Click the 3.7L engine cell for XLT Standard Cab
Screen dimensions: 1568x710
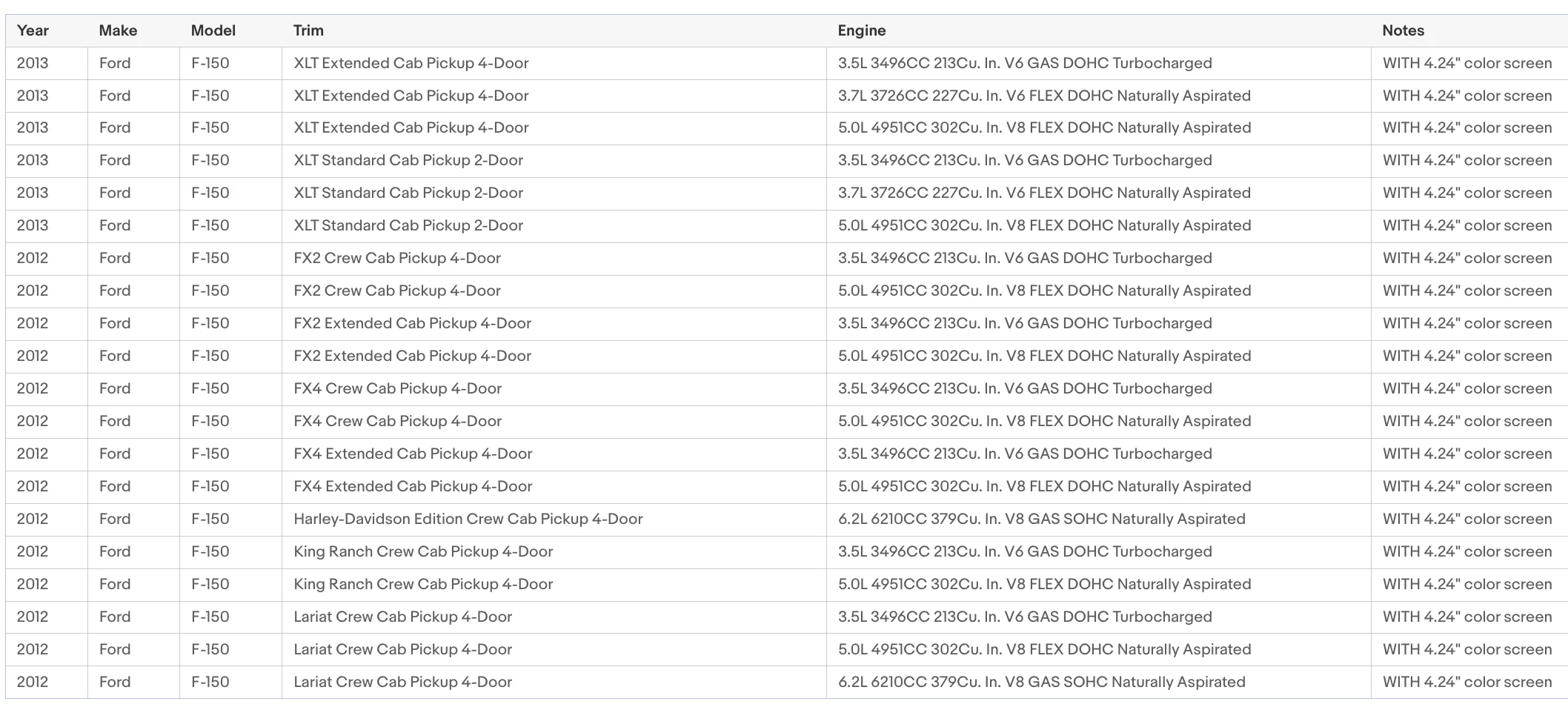point(1099,193)
